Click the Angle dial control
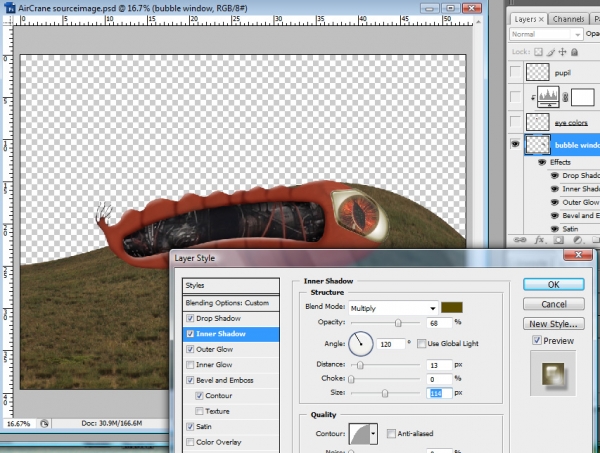Screen dimensions: 600x453 [x=360, y=344]
